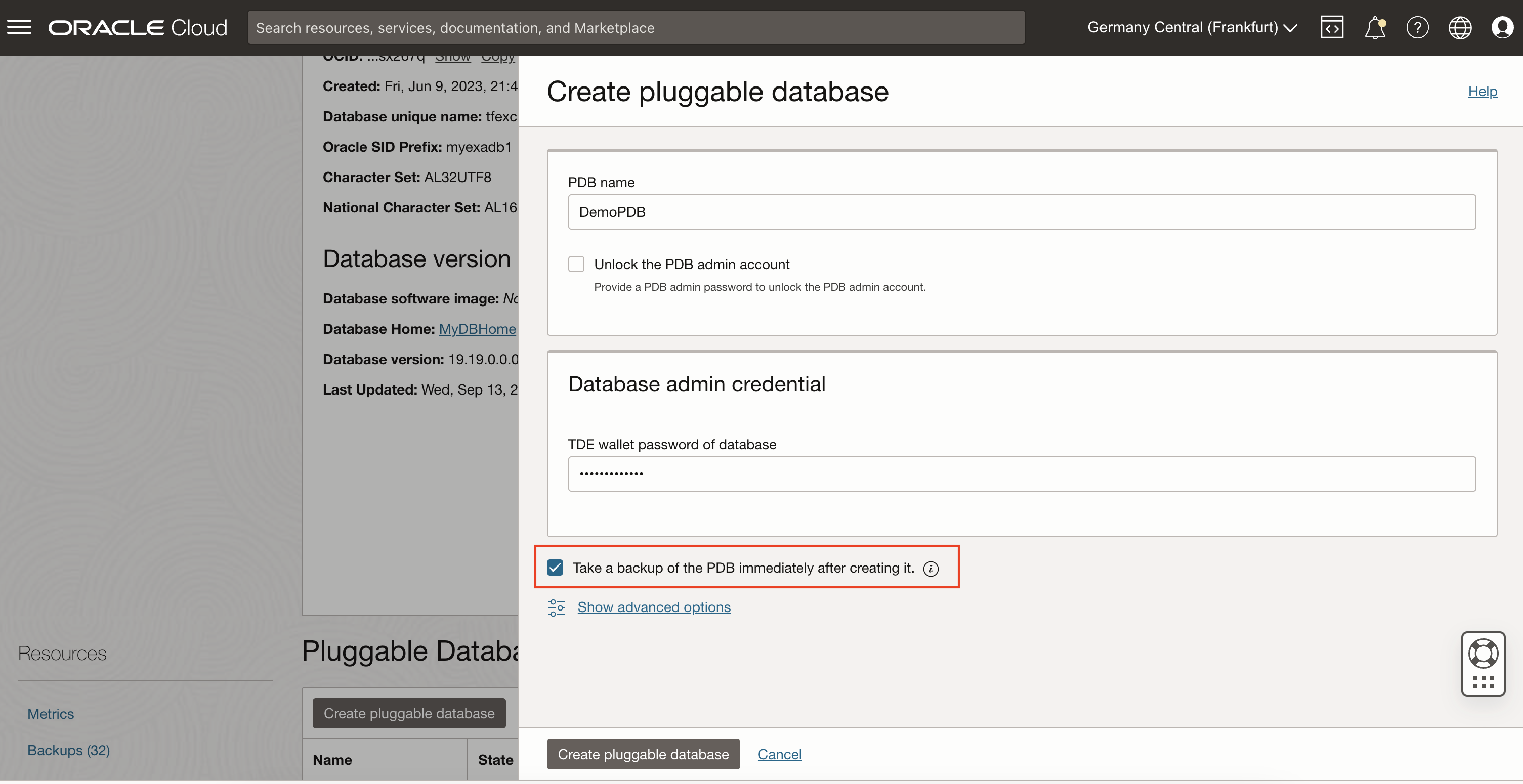The height and width of the screenshot is (784, 1523).
Task: Open the lifebuoy support widget
Action: pos(1483,654)
